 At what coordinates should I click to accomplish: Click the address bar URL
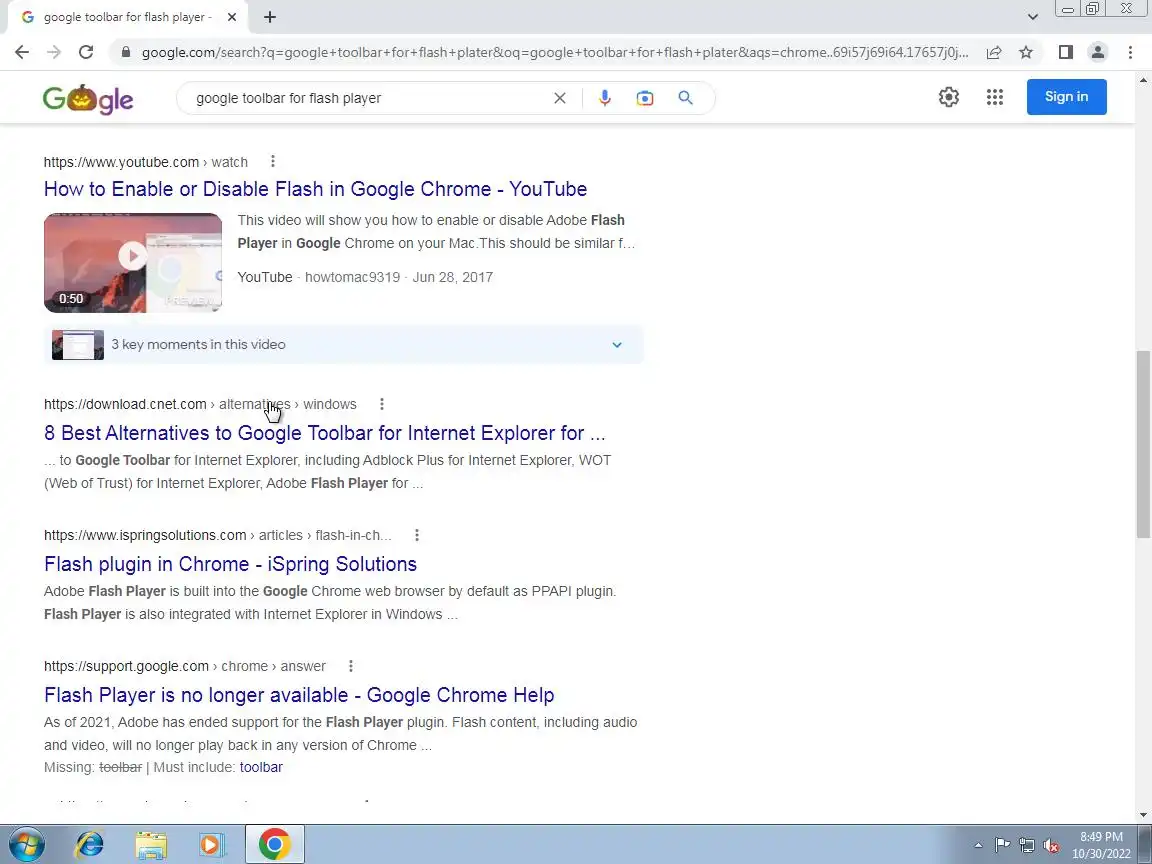pos(555,52)
